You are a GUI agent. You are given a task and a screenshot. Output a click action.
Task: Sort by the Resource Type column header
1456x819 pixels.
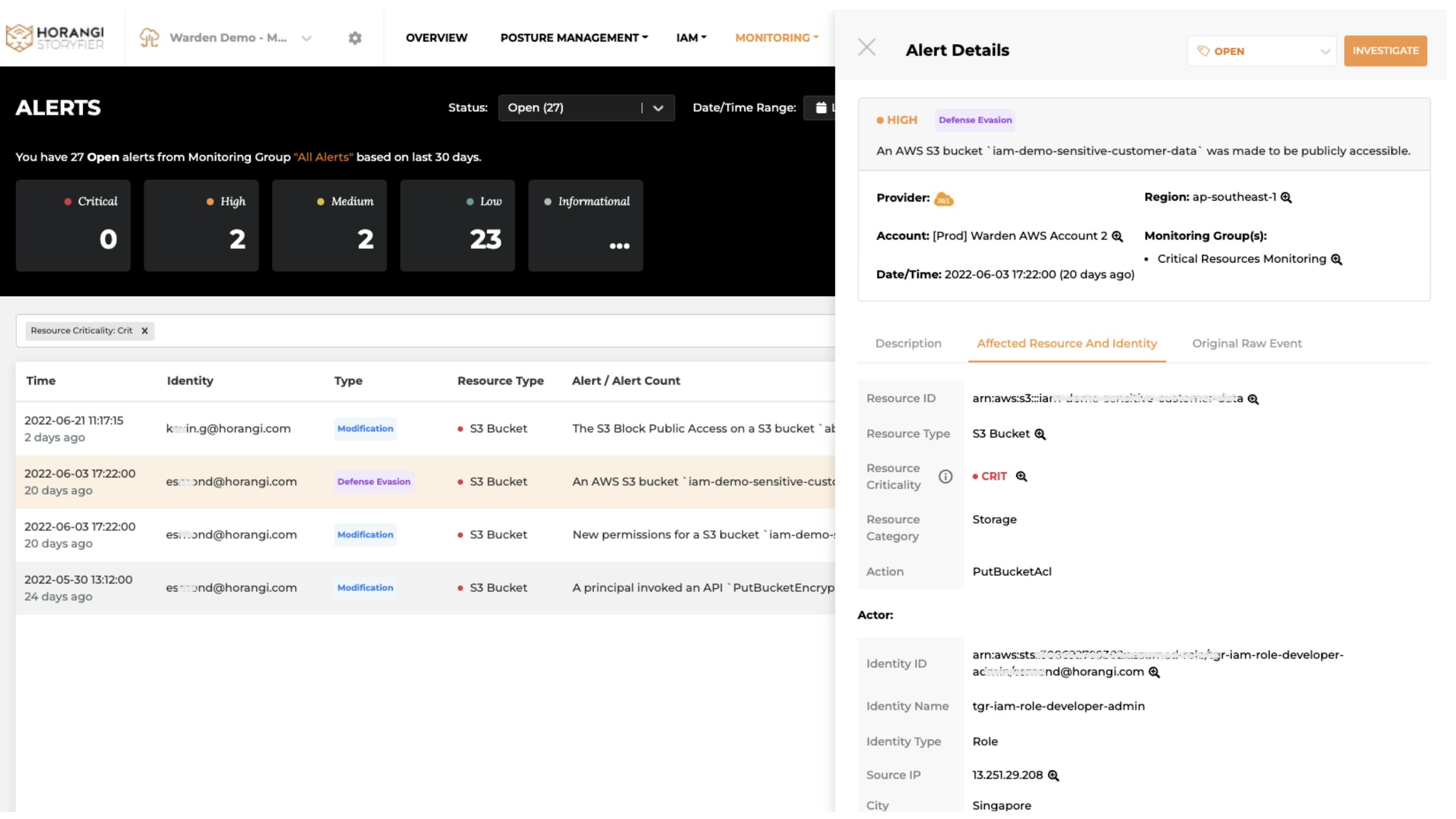coord(500,381)
